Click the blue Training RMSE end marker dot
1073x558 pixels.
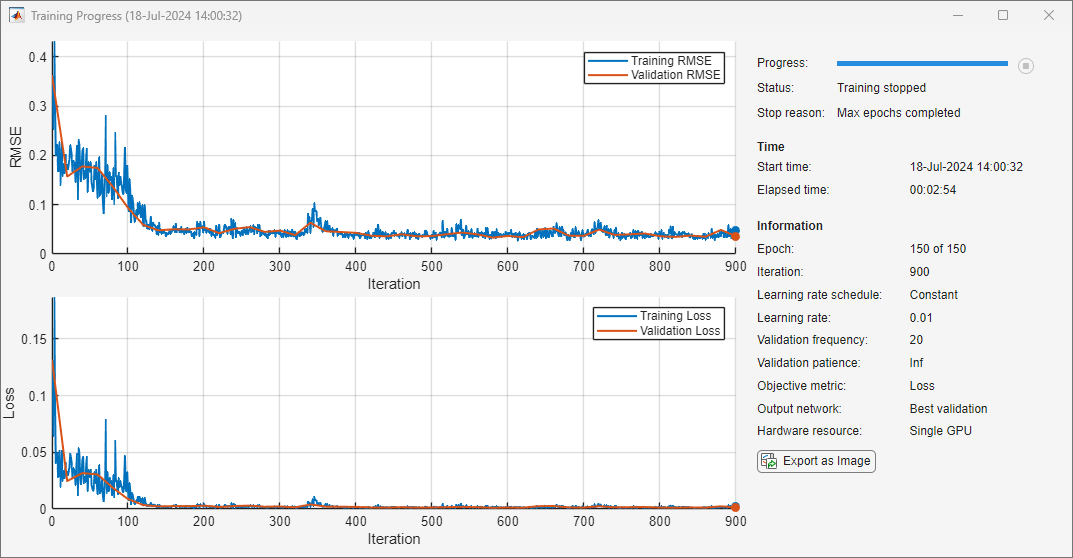tap(734, 231)
